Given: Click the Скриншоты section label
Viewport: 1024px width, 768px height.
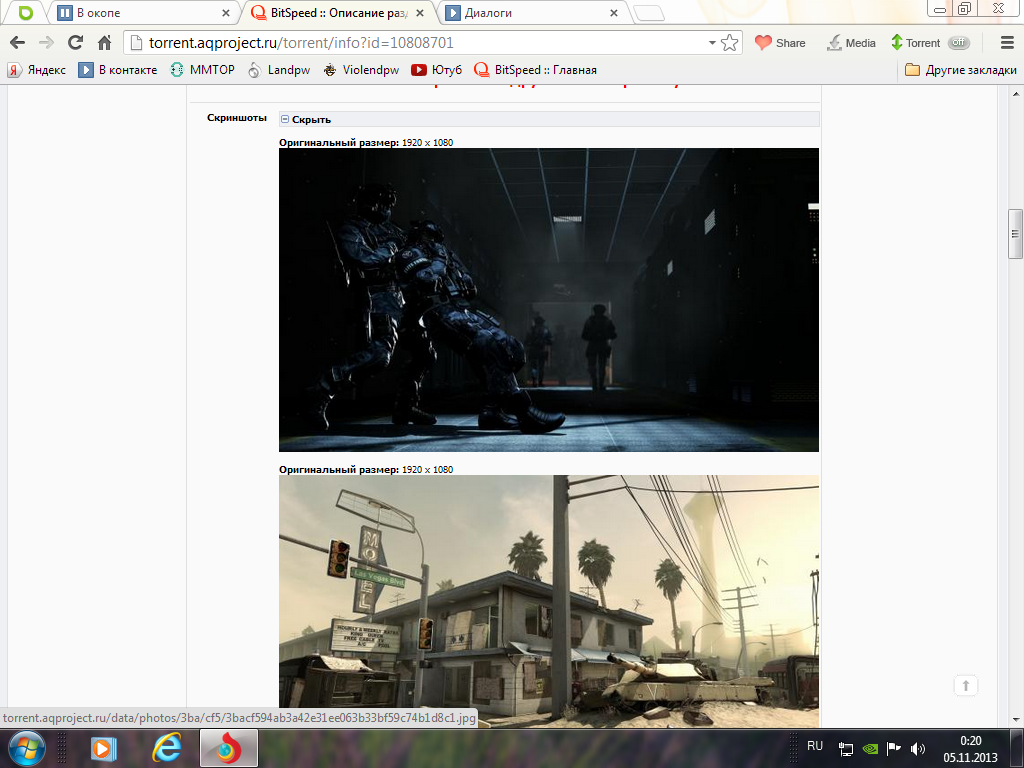Looking at the screenshot, I should coord(237,118).
